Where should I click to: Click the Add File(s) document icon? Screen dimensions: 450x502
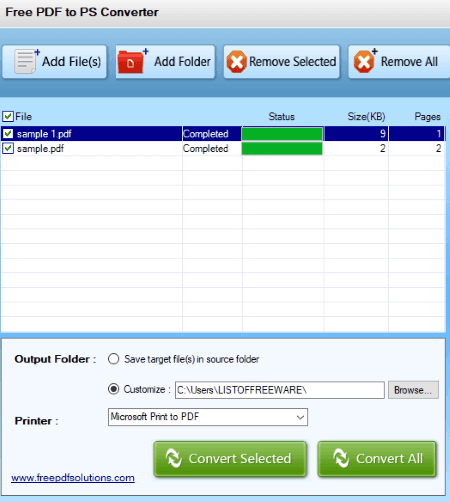point(26,61)
